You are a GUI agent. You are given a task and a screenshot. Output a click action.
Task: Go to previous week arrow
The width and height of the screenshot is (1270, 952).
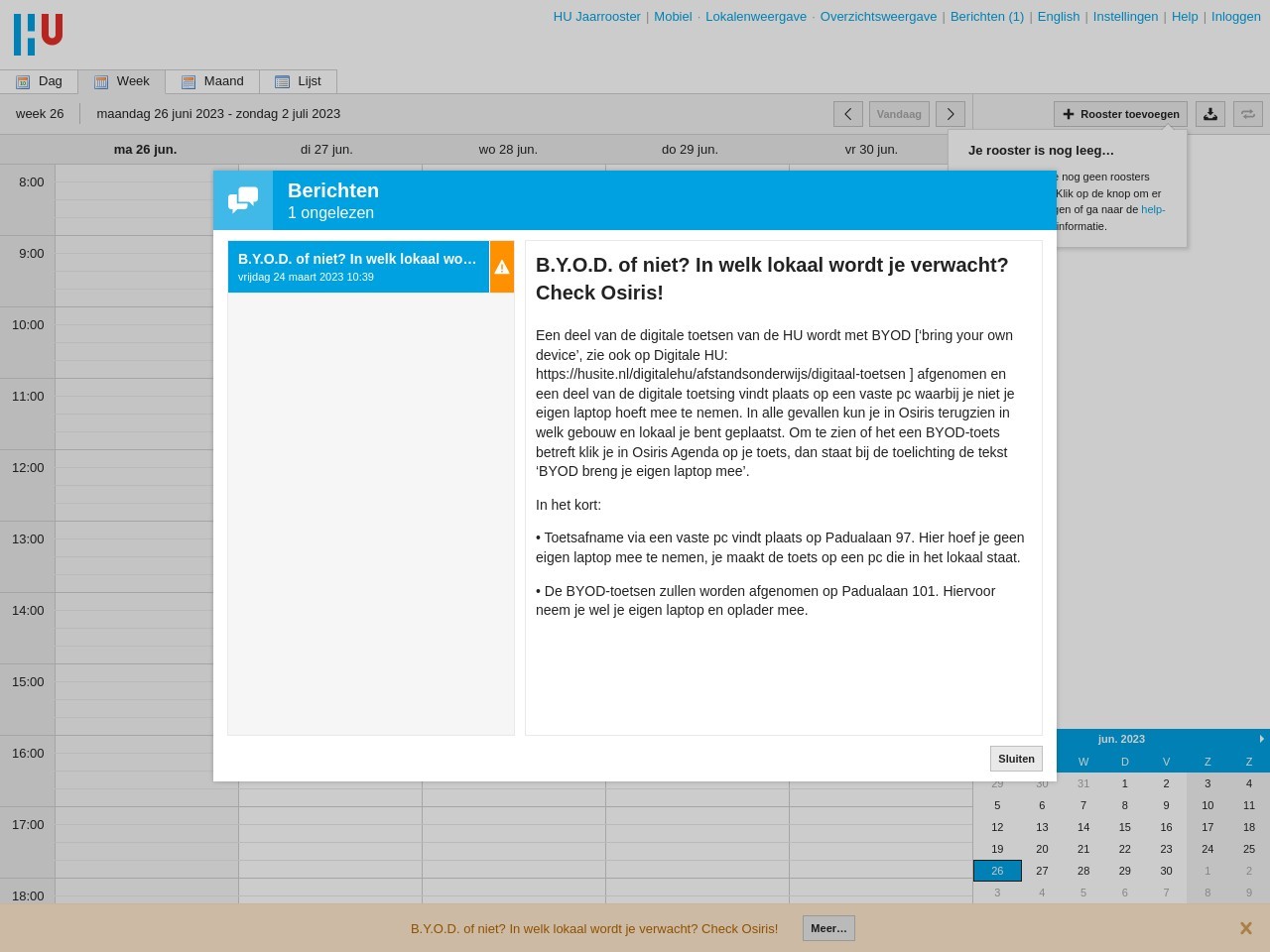[847, 114]
